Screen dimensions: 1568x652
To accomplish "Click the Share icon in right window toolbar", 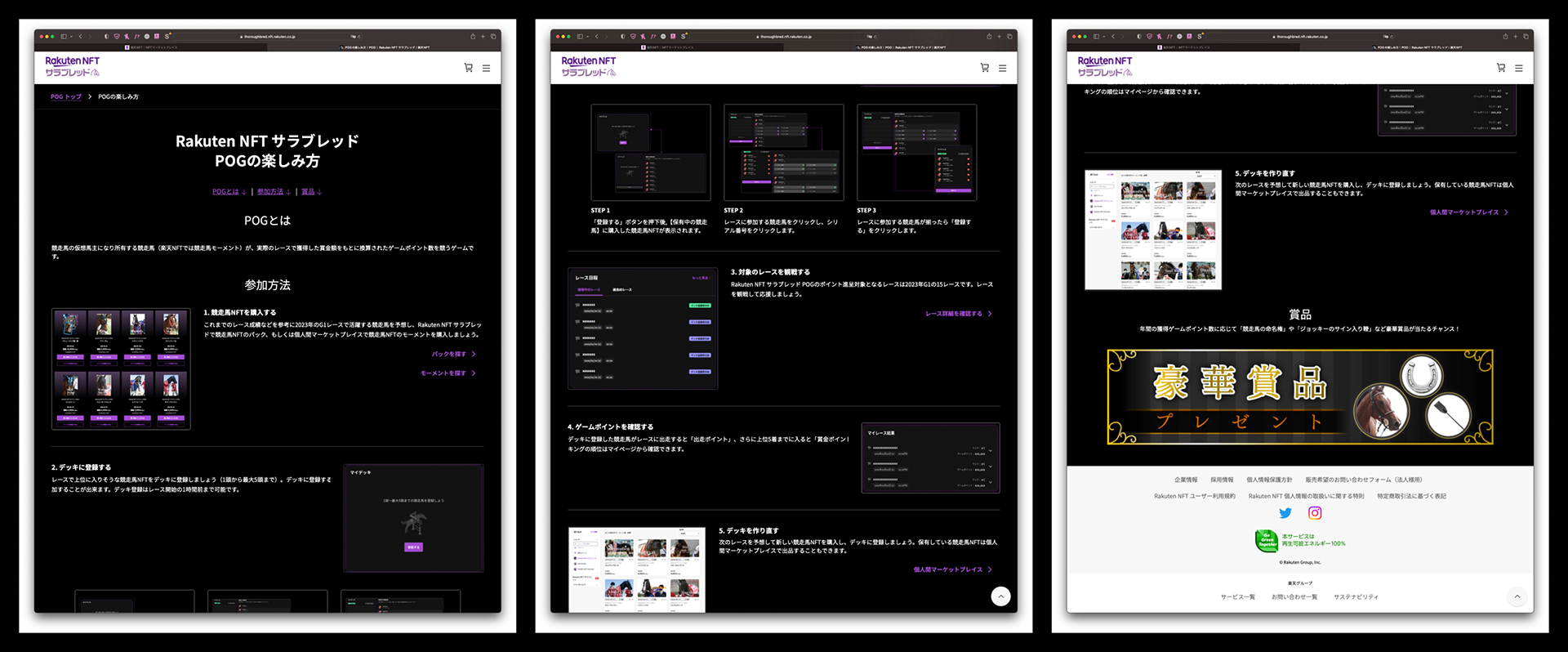I will coord(1505,37).
